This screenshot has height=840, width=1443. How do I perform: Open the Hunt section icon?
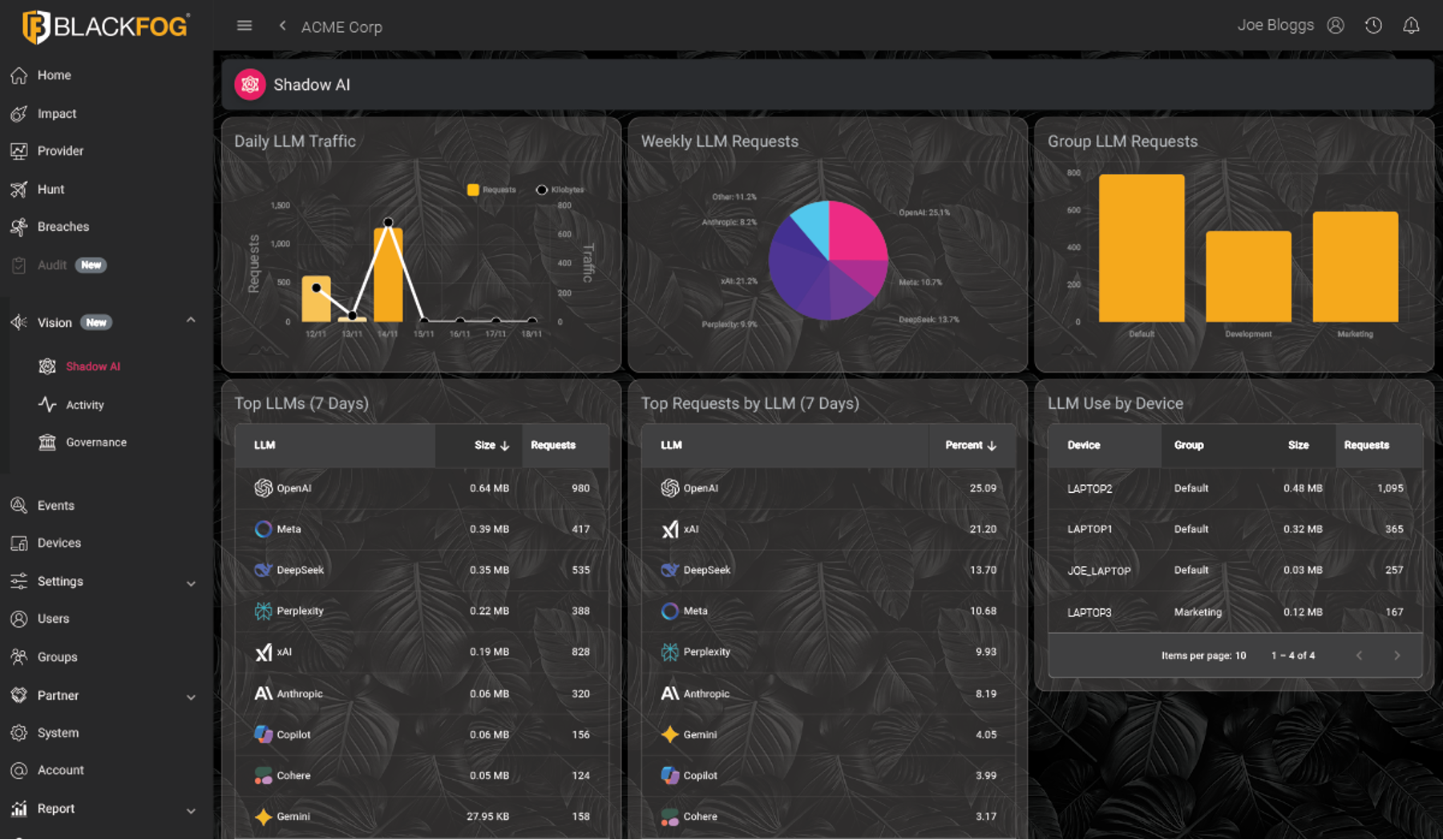(x=18, y=189)
